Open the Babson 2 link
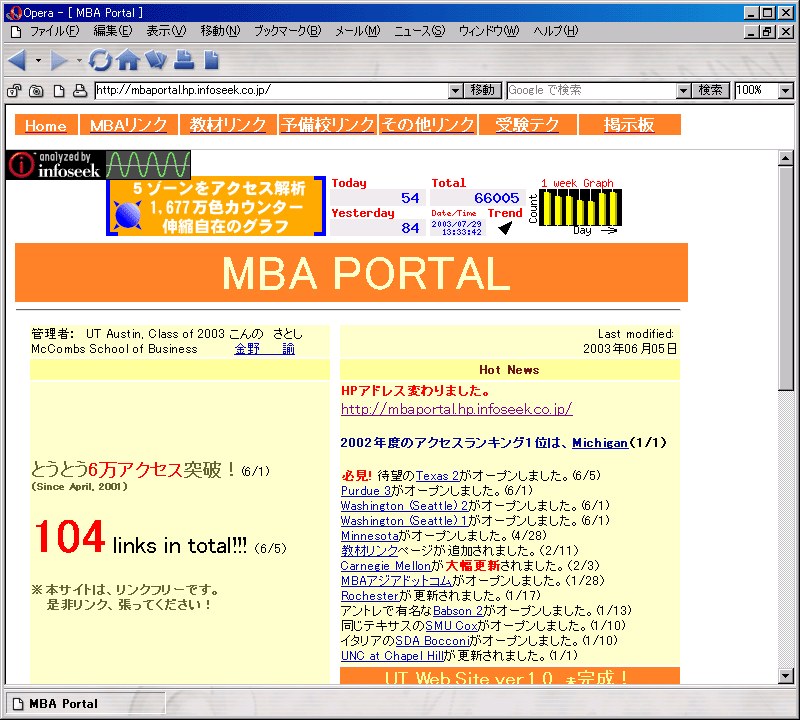The height and width of the screenshot is (720, 800). tap(458, 611)
